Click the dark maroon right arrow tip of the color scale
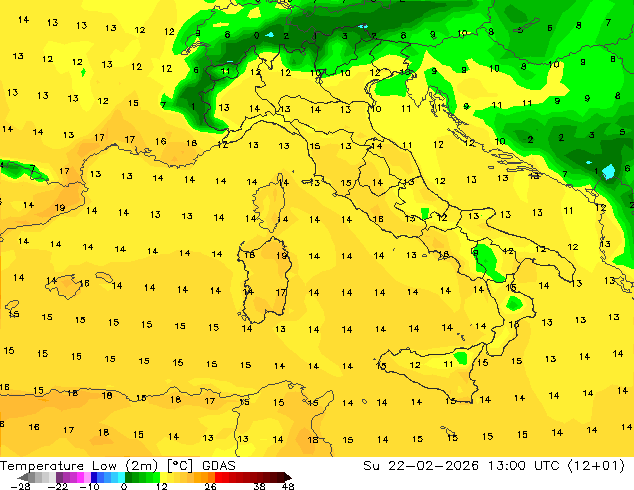The image size is (634, 490). point(288,477)
